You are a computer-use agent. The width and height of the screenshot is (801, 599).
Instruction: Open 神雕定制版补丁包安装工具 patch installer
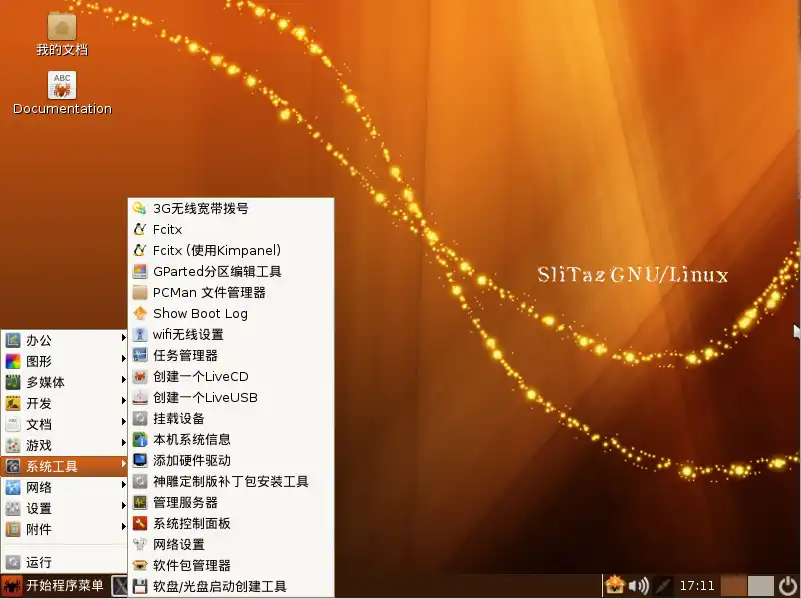pyautogui.click(x=231, y=481)
